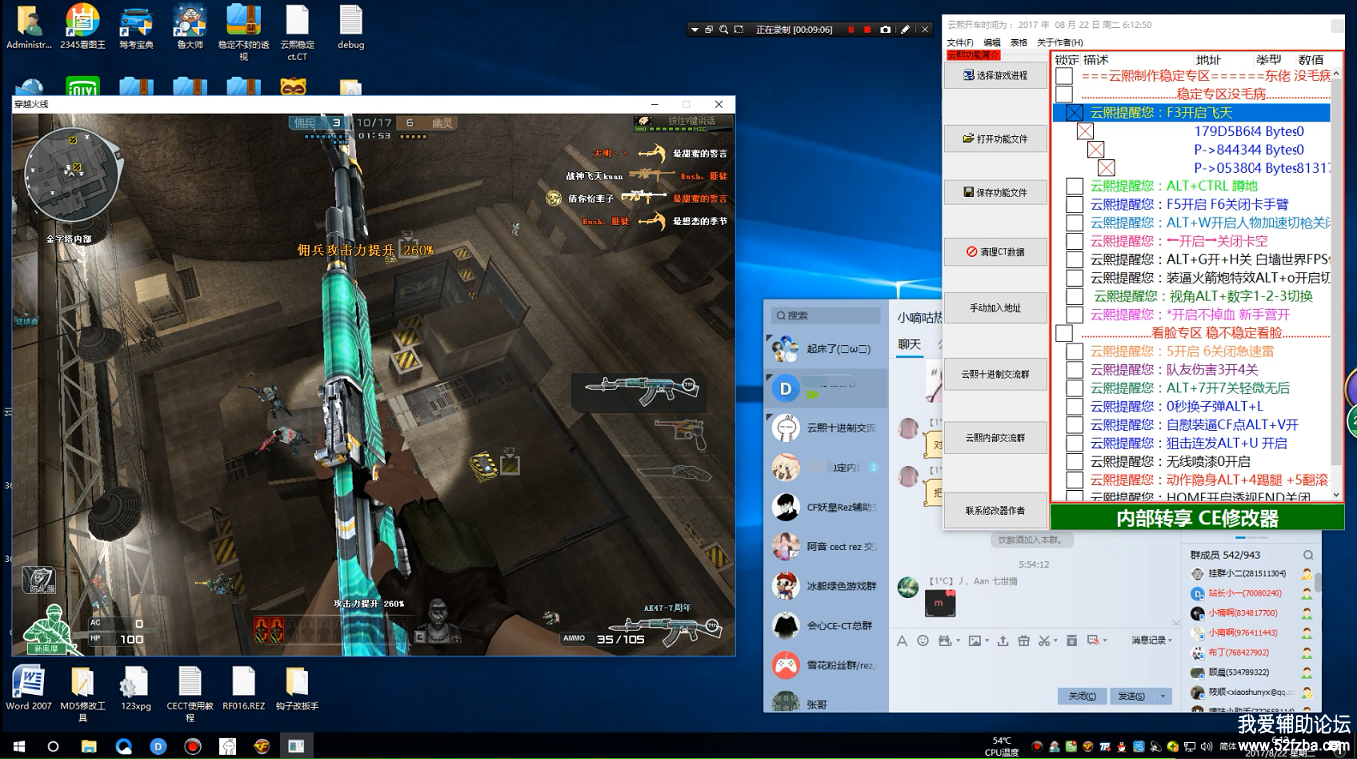
Task: Expand the image icon dropdown arrow
Action: [986, 641]
